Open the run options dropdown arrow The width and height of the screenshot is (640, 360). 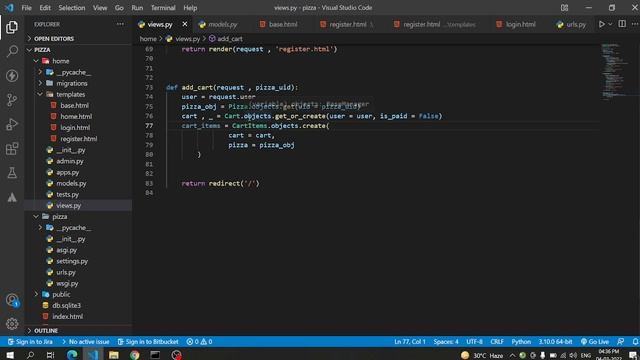coord(610,24)
